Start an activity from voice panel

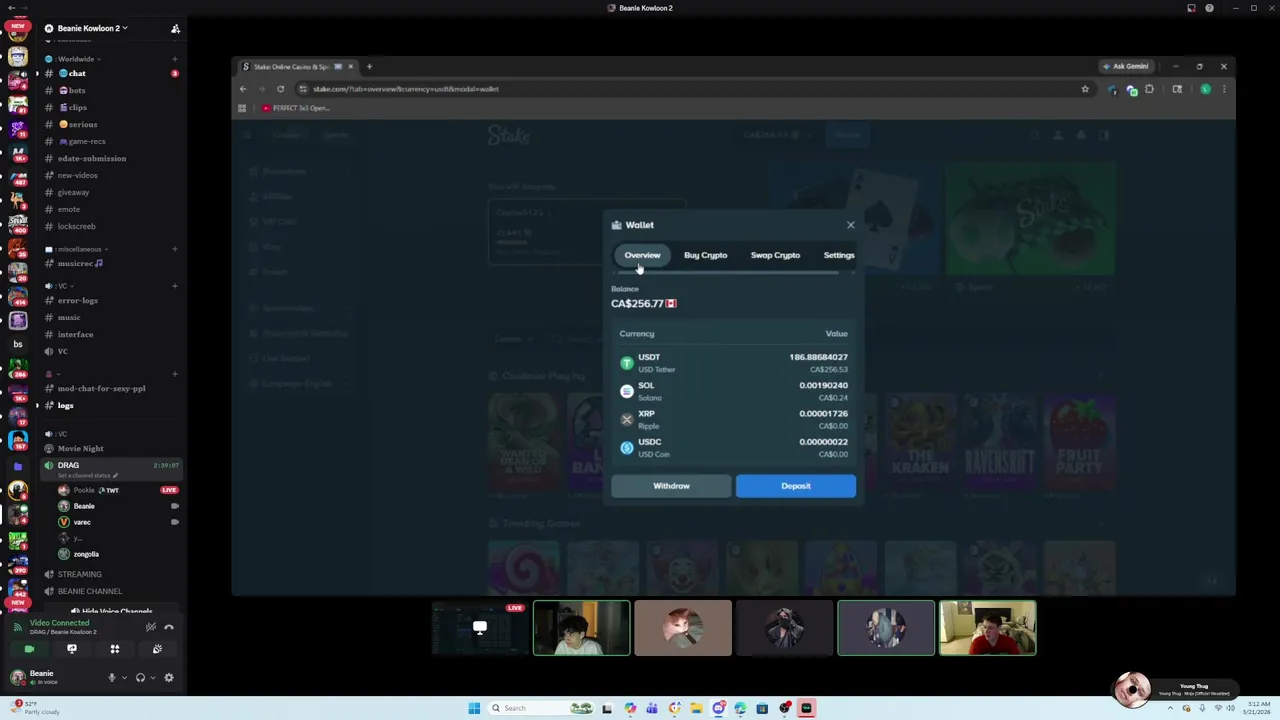(115, 649)
